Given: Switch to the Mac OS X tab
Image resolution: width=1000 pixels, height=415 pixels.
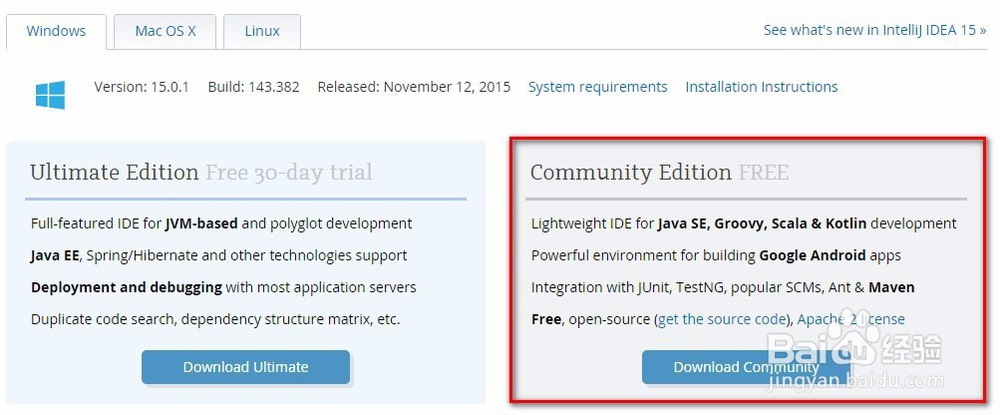Looking at the screenshot, I should 165,31.
